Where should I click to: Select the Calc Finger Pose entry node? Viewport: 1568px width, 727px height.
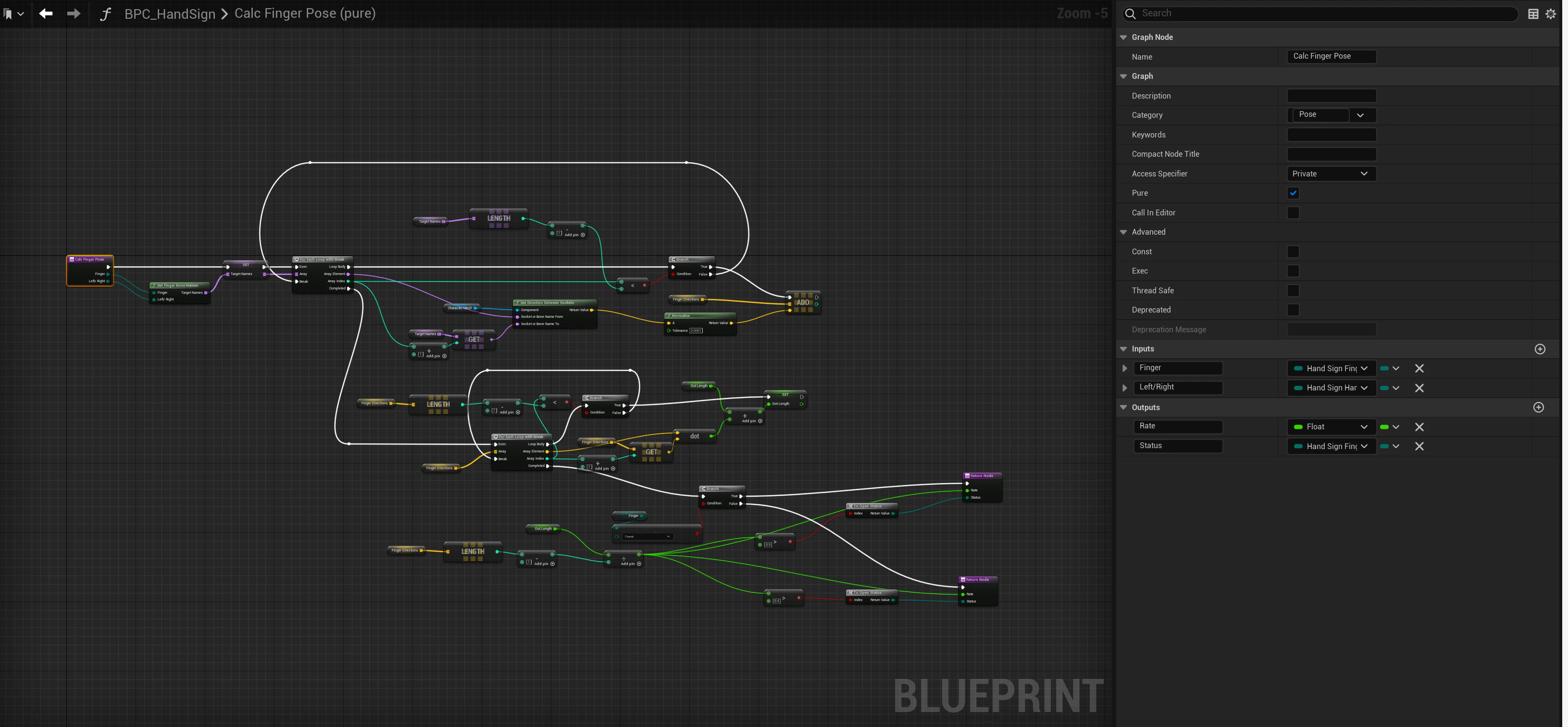(89, 270)
